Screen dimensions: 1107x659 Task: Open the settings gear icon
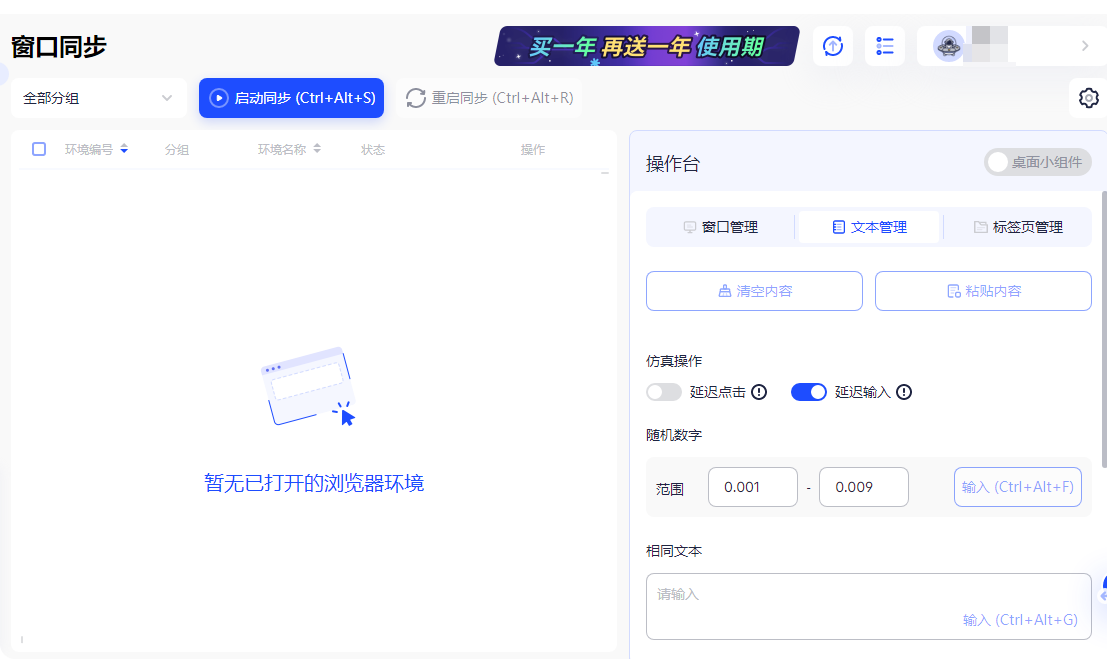[x=1088, y=98]
